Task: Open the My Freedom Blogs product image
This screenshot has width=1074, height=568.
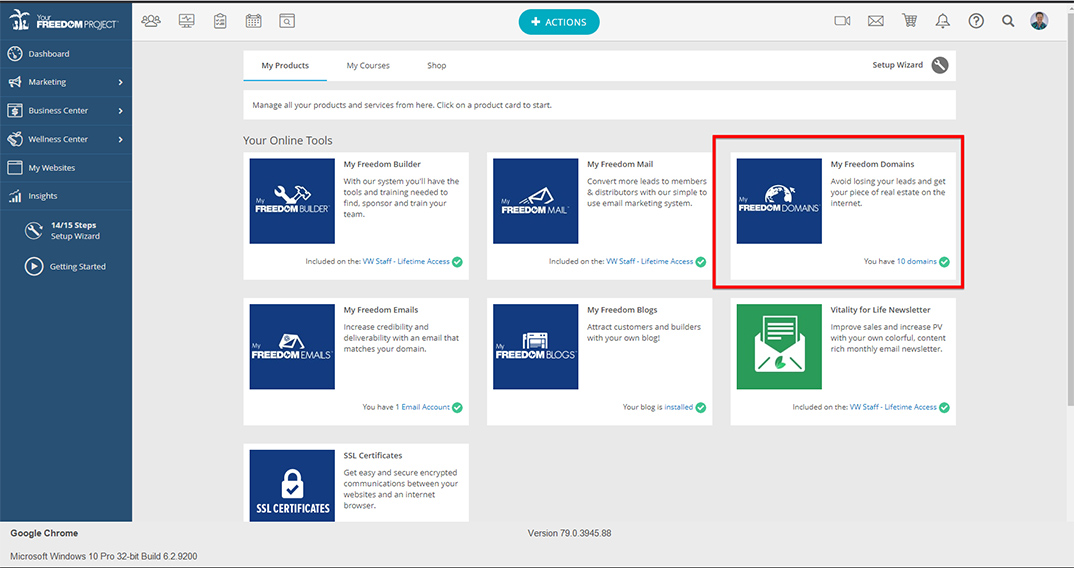Action: point(536,347)
